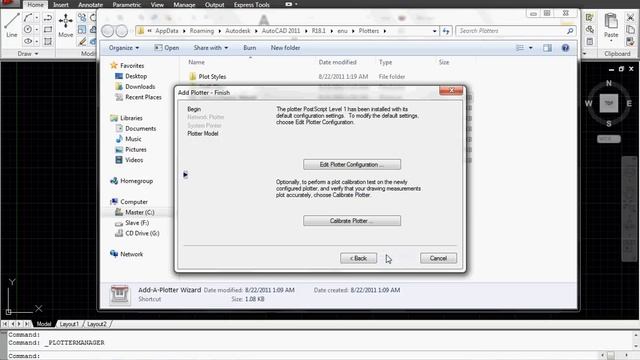Open the Organize dropdown menu
The width and height of the screenshot is (640, 360).
[124, 48]
